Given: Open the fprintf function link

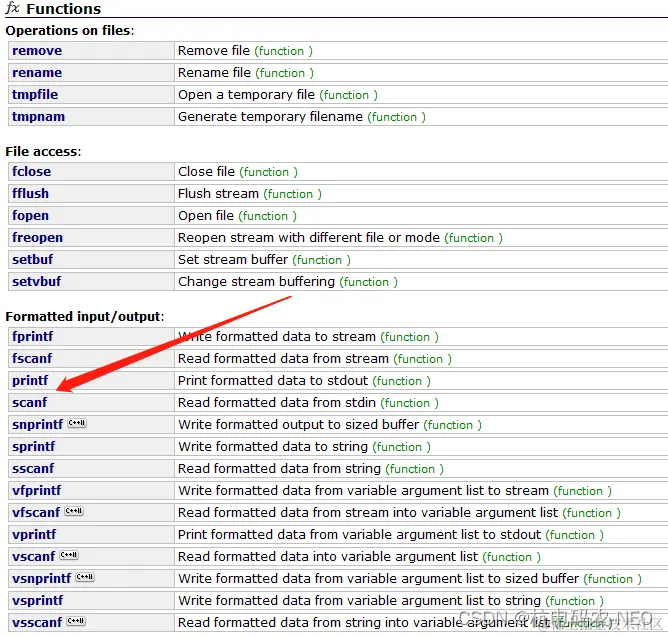Looking at the screenshot, I should click(x=32, y=337).
